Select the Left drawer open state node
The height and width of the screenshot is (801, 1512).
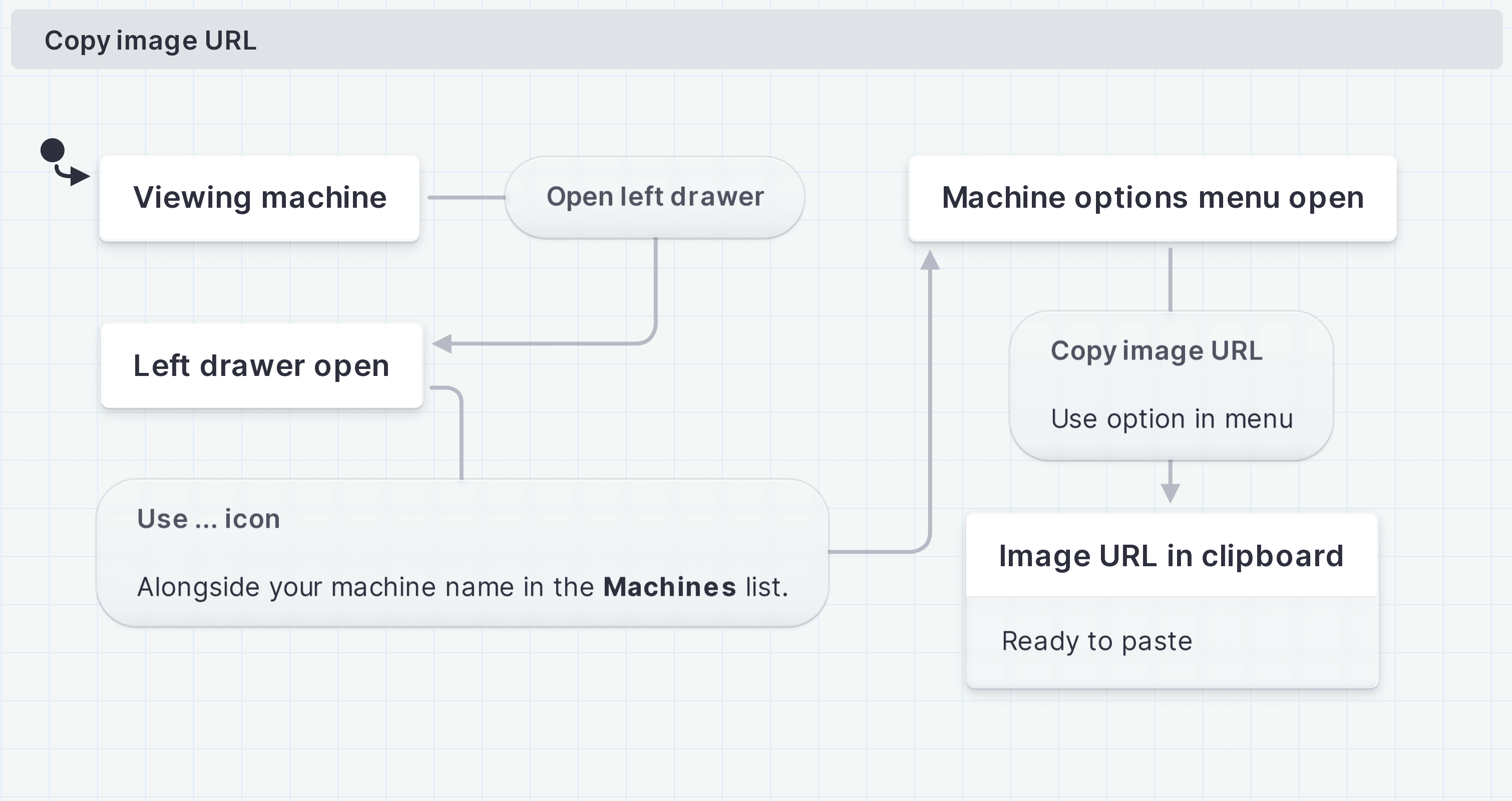[x=261, y=365]
